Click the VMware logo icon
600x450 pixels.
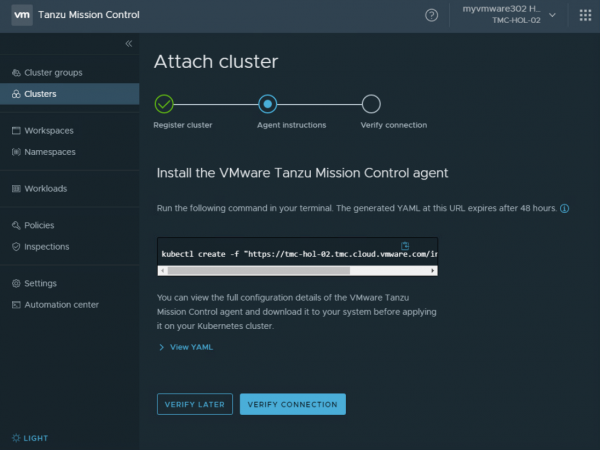(19, 15)
